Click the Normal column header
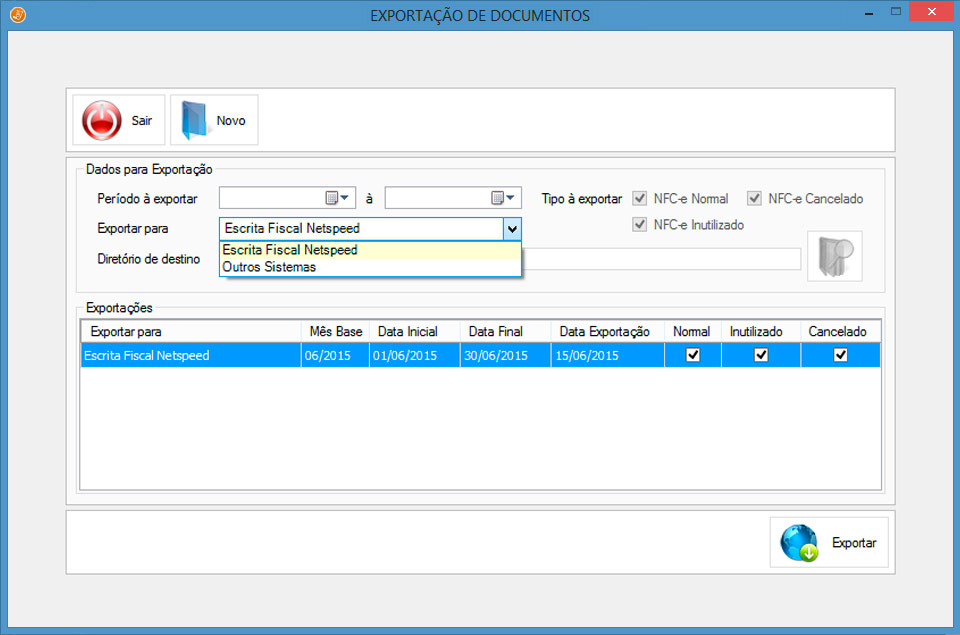Viewport: 960px width, 635px height. 693,332
